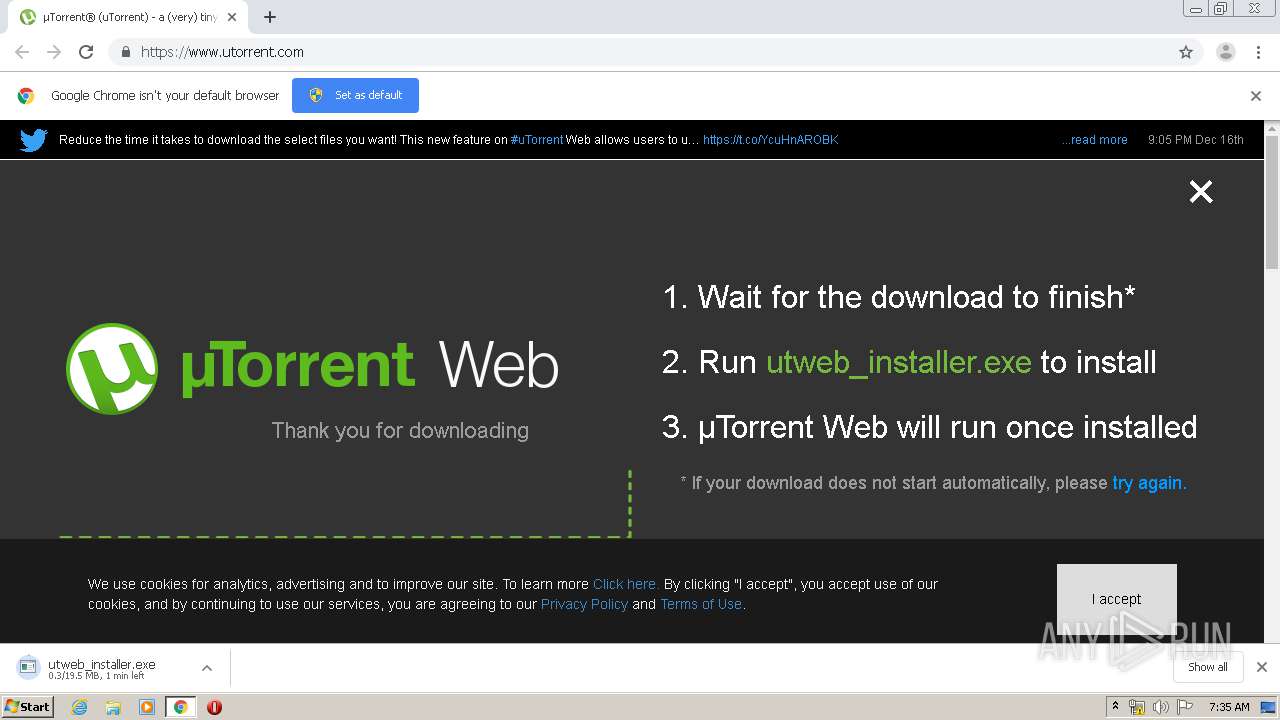
Task: Open the Windows Start menu
Action: (28, 706)
